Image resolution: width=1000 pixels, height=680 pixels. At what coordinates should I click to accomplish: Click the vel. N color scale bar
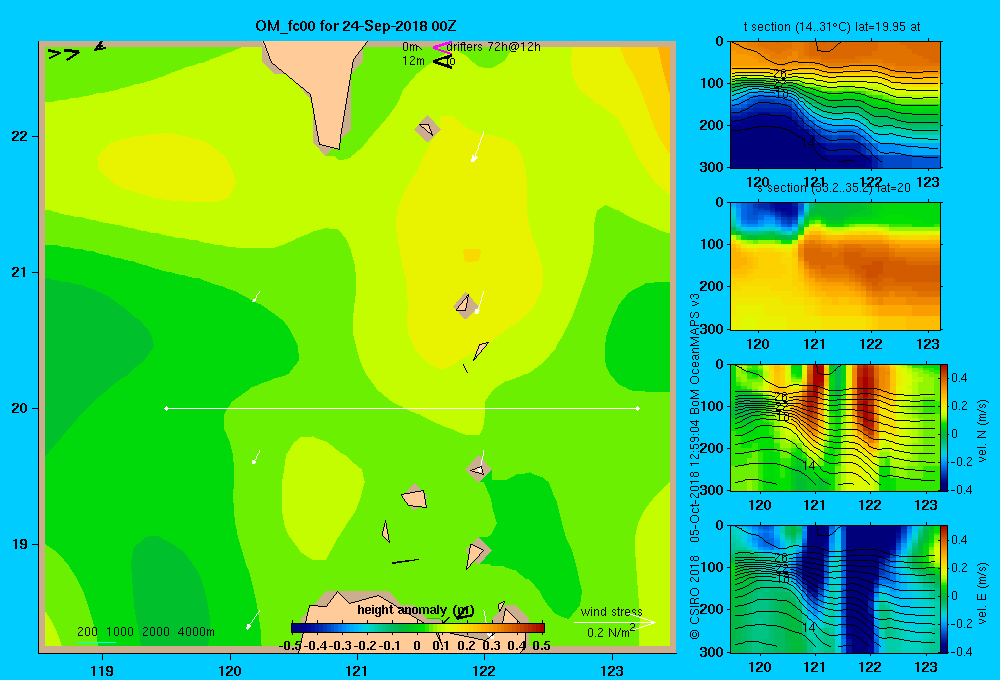pyautogui.click(x=944, y=427)
